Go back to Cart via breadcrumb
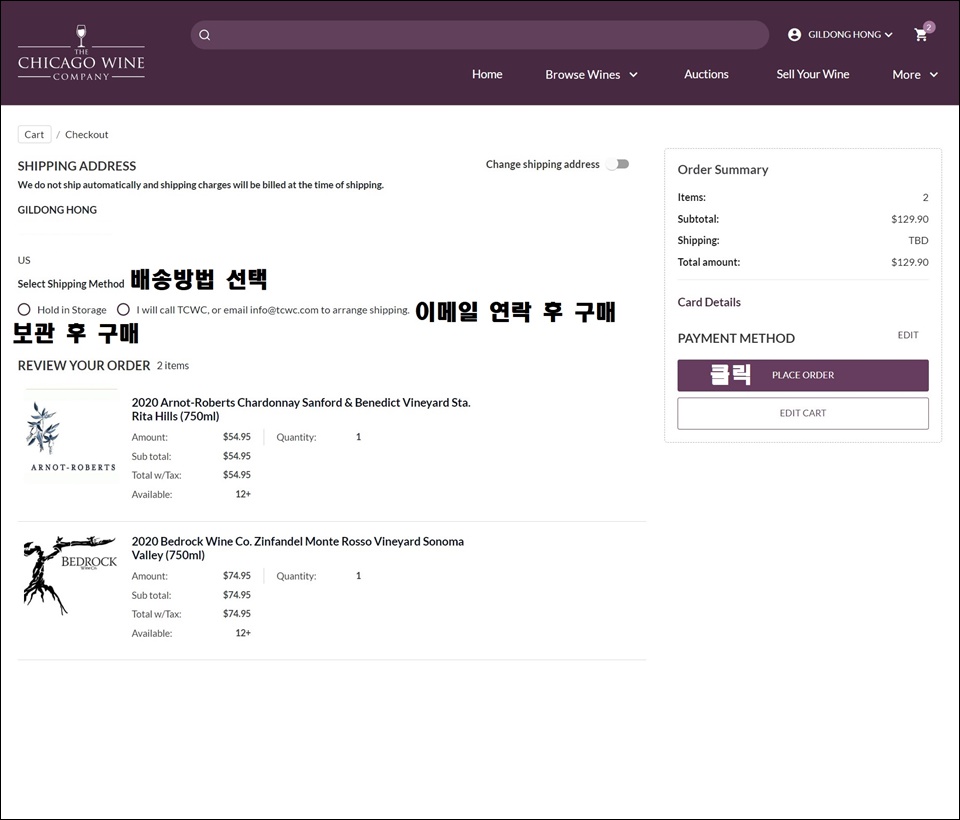The image size is (960, 820). [x=34, y=135]
